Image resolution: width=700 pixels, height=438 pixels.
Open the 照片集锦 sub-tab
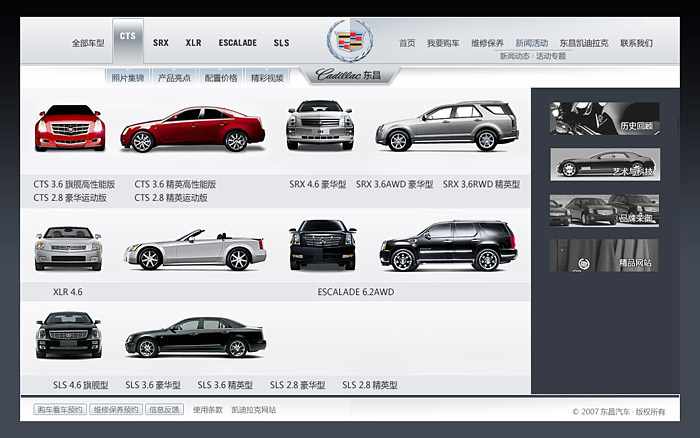[128, 78]
